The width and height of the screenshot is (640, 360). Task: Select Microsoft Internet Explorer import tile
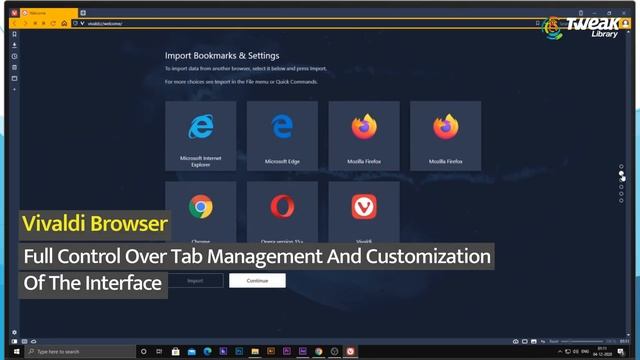coord(201,136)
